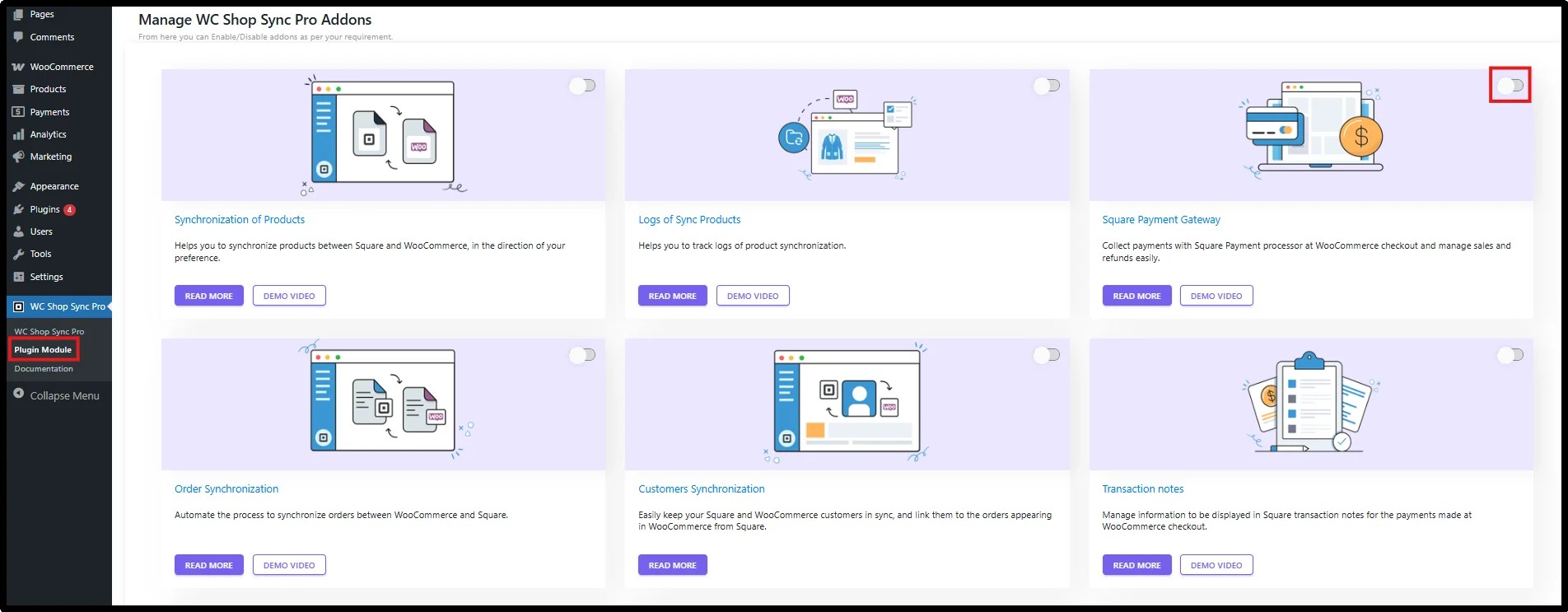Click the Collapse Menu arrow icon
The width and height of the screenshot is (1568, 612).
tap(18, 394)
